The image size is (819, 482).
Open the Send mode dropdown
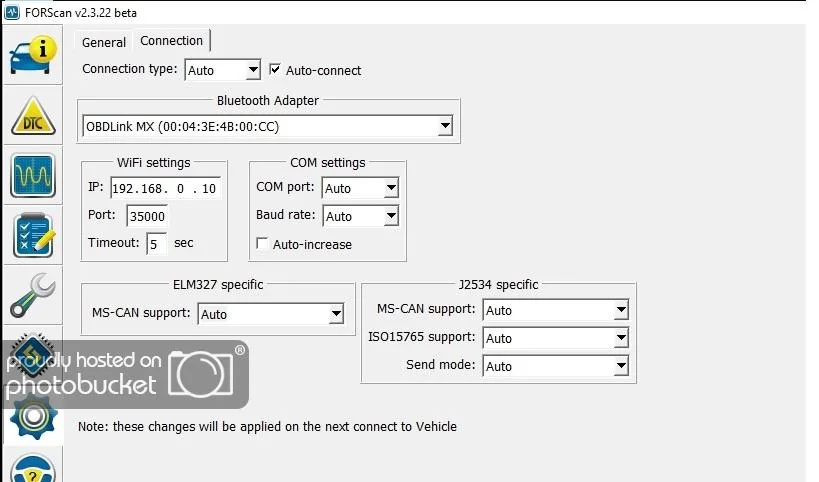point(556,366)
